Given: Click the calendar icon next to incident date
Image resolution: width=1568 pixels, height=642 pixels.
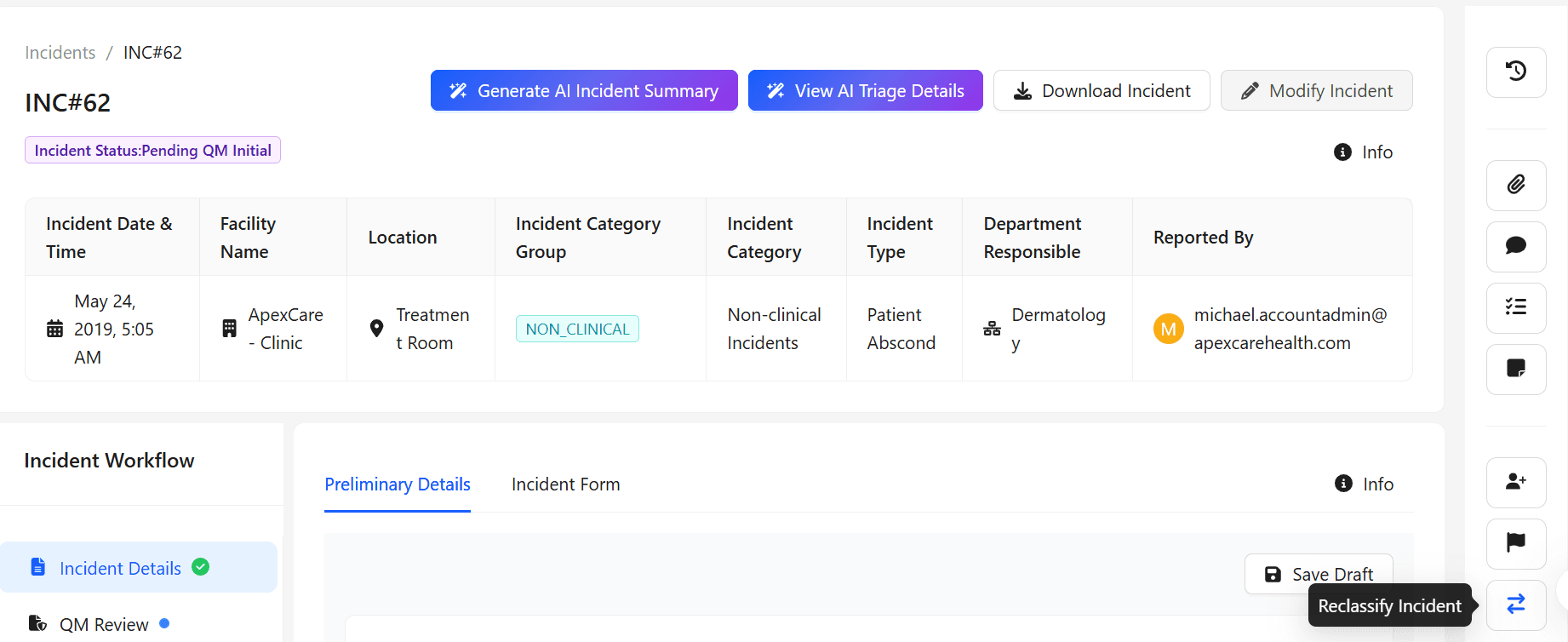Looking at the screenshot, I should click(53, 329).
